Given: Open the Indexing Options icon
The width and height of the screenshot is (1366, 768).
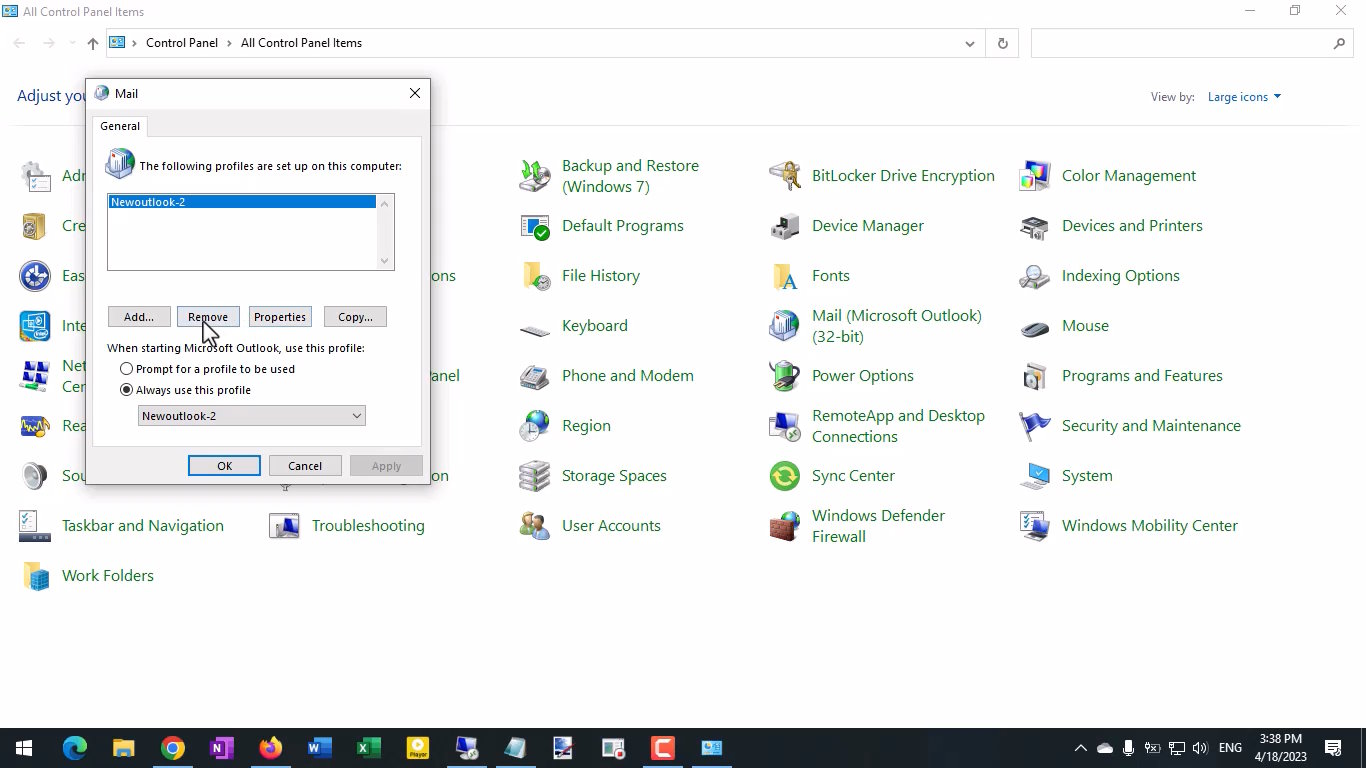Looking at the screenshot, I should coord(1035,276).
